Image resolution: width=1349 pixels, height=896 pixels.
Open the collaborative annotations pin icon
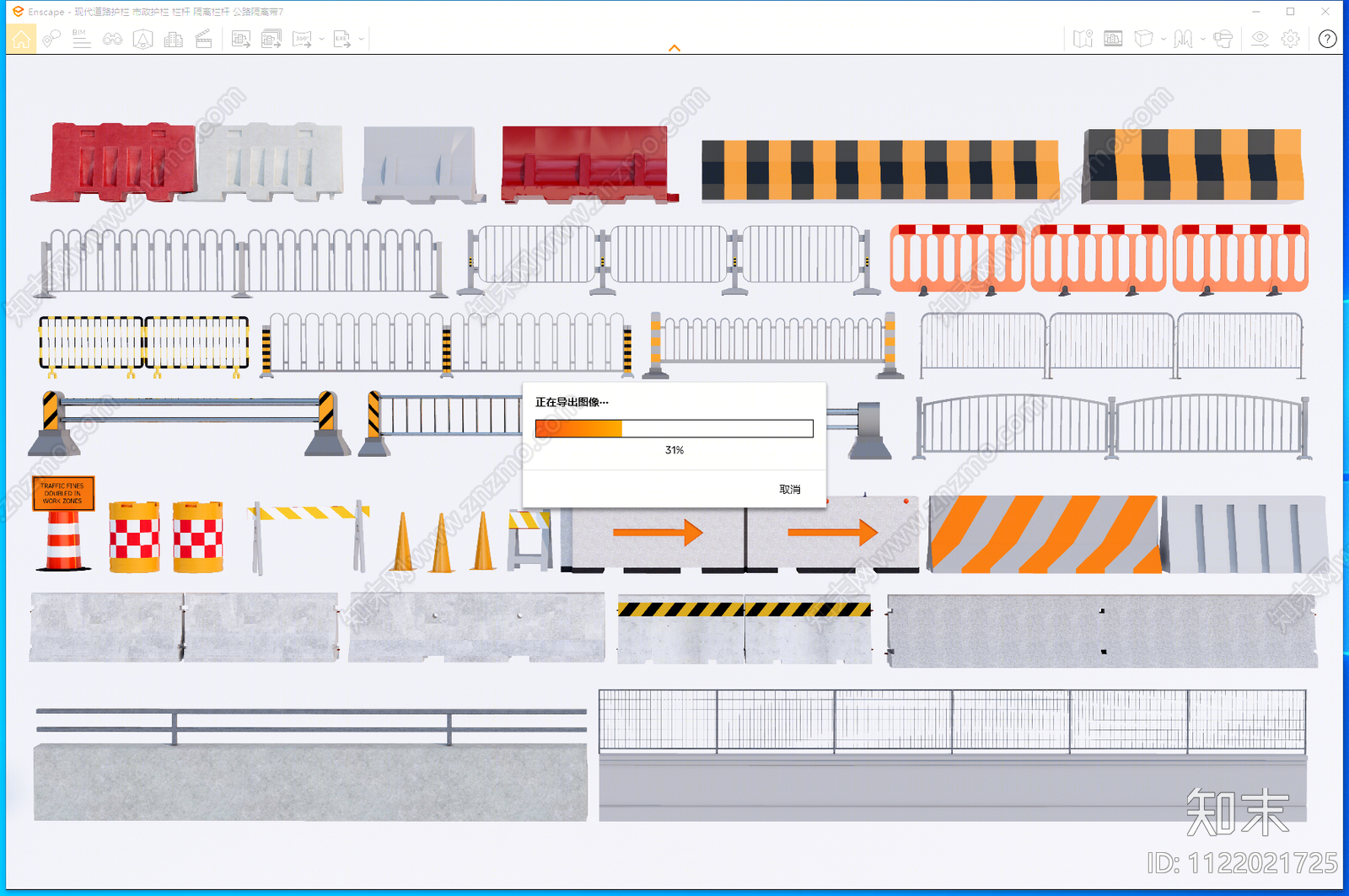coord(51,39)
